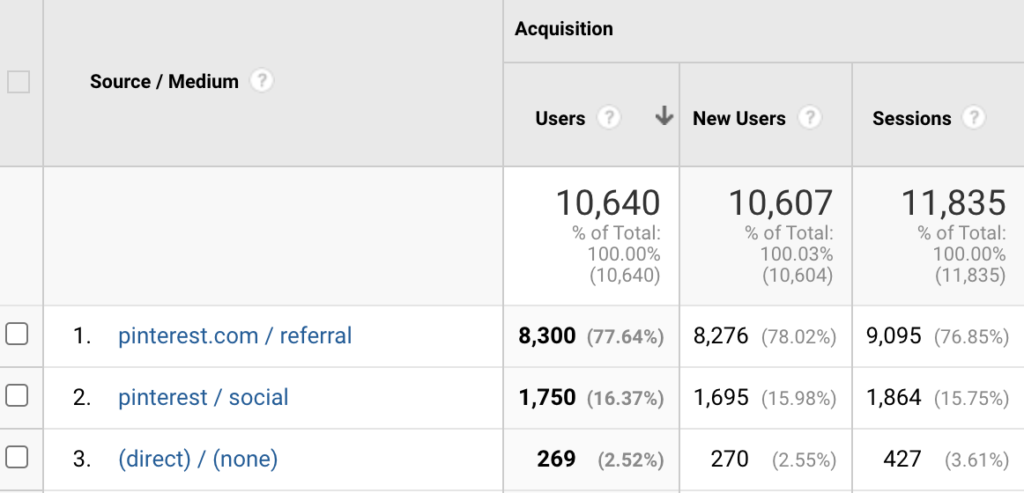1024x493 pixels.
Task: Open the (direct) / (none) link
Action: pyautogui.click(x=198, y=459)
